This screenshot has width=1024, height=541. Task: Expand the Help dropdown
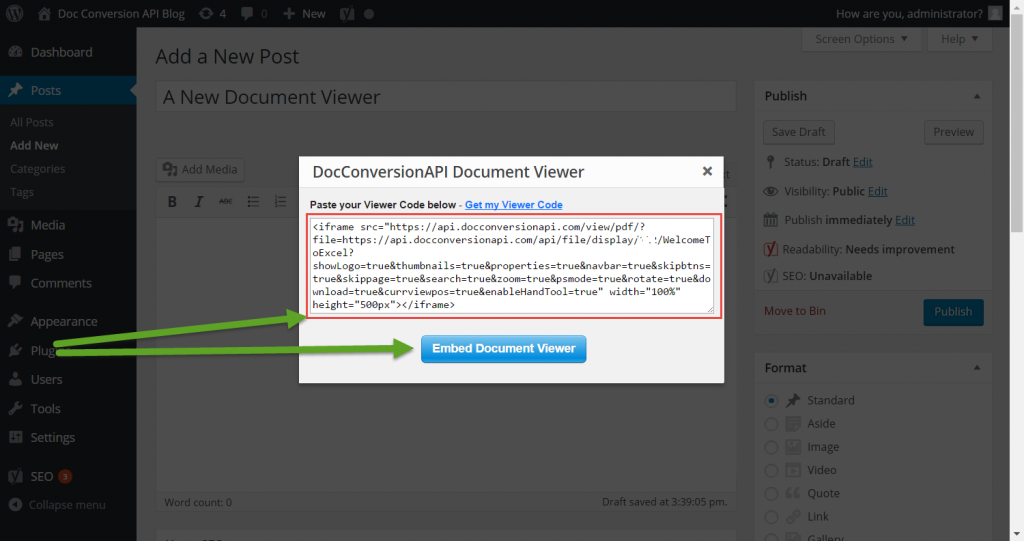959,39
